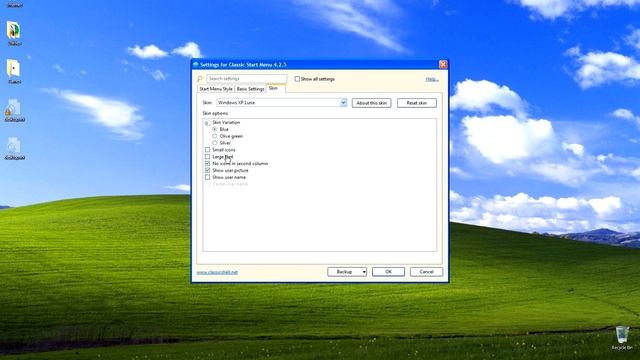
Task: Click the magnifier icon beside Search settings
Action: point(200,79)
